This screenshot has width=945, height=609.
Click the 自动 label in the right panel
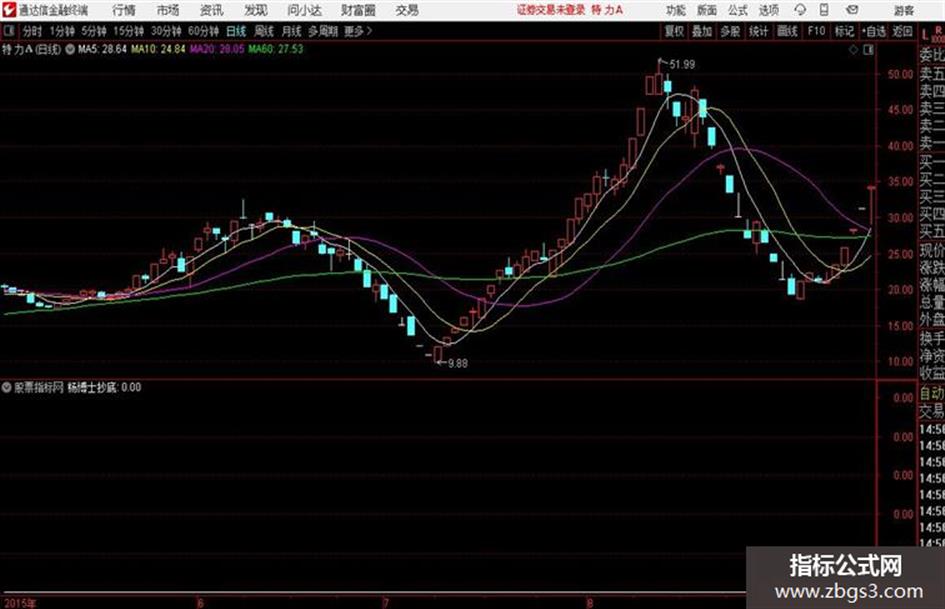[x=932, y=394]
